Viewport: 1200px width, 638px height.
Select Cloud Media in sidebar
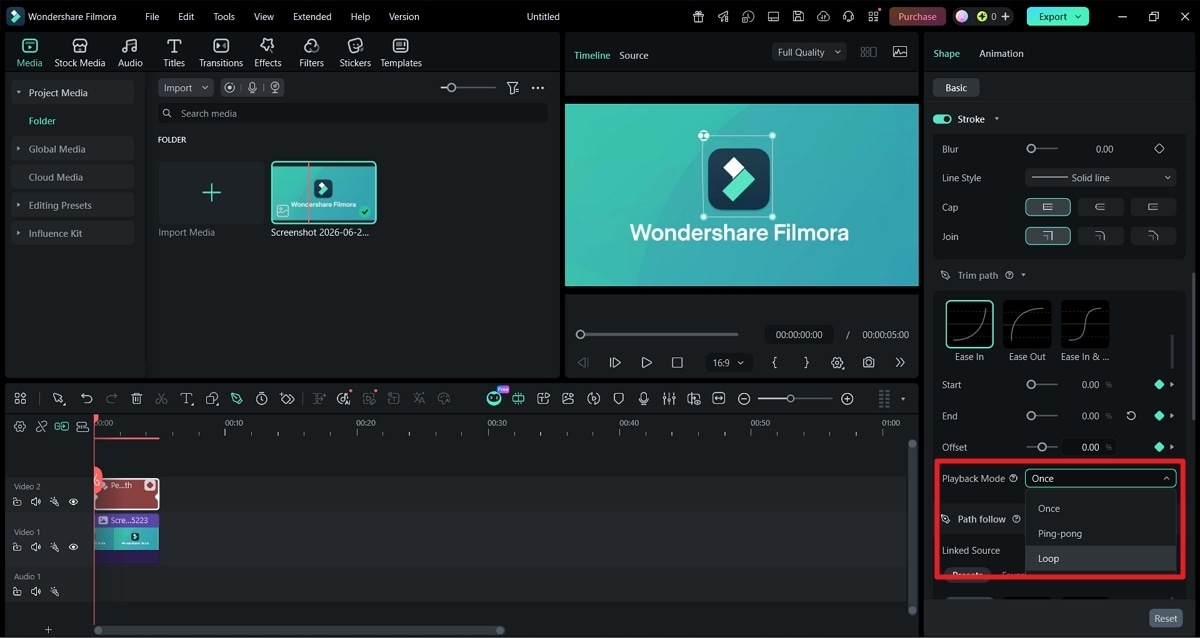point(72,177)
